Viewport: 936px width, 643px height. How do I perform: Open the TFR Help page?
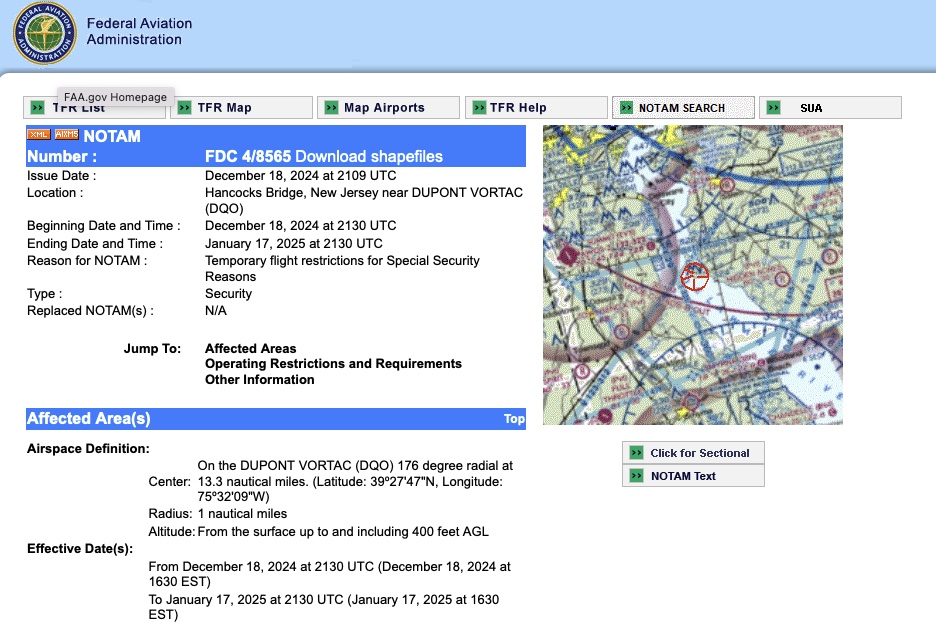coord(518,108)
